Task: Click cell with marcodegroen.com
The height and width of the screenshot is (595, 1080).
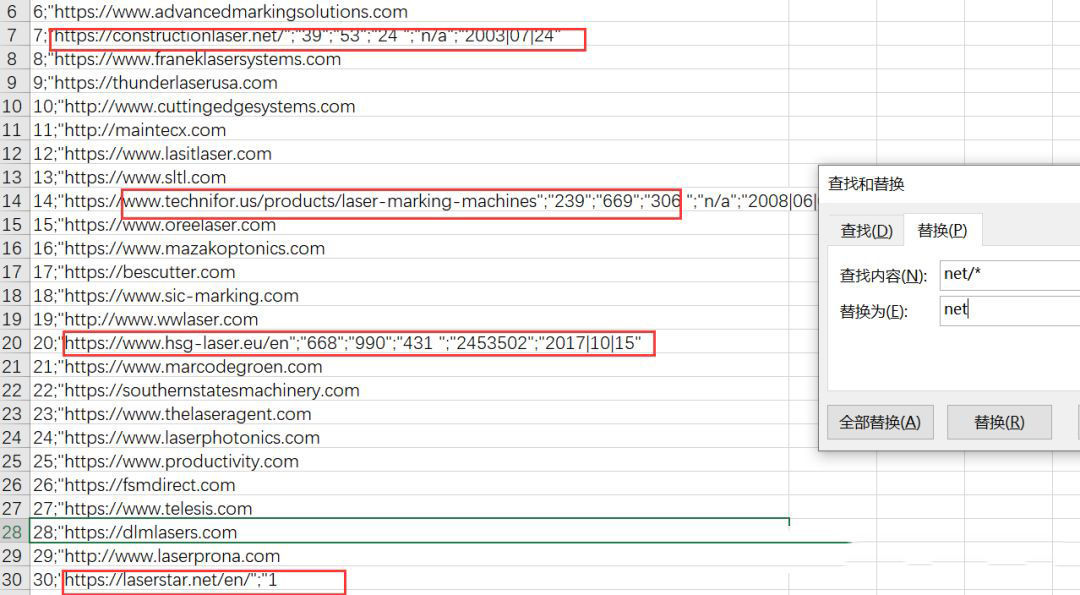Action: point(410,366)
